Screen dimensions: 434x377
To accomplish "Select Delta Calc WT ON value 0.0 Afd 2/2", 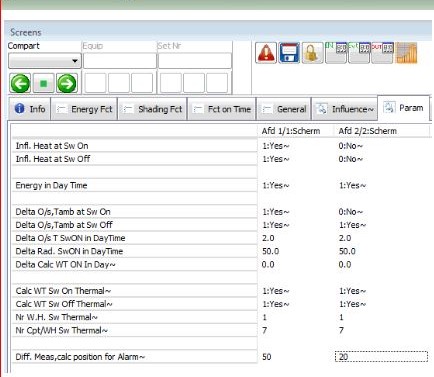I will [345, 265].
